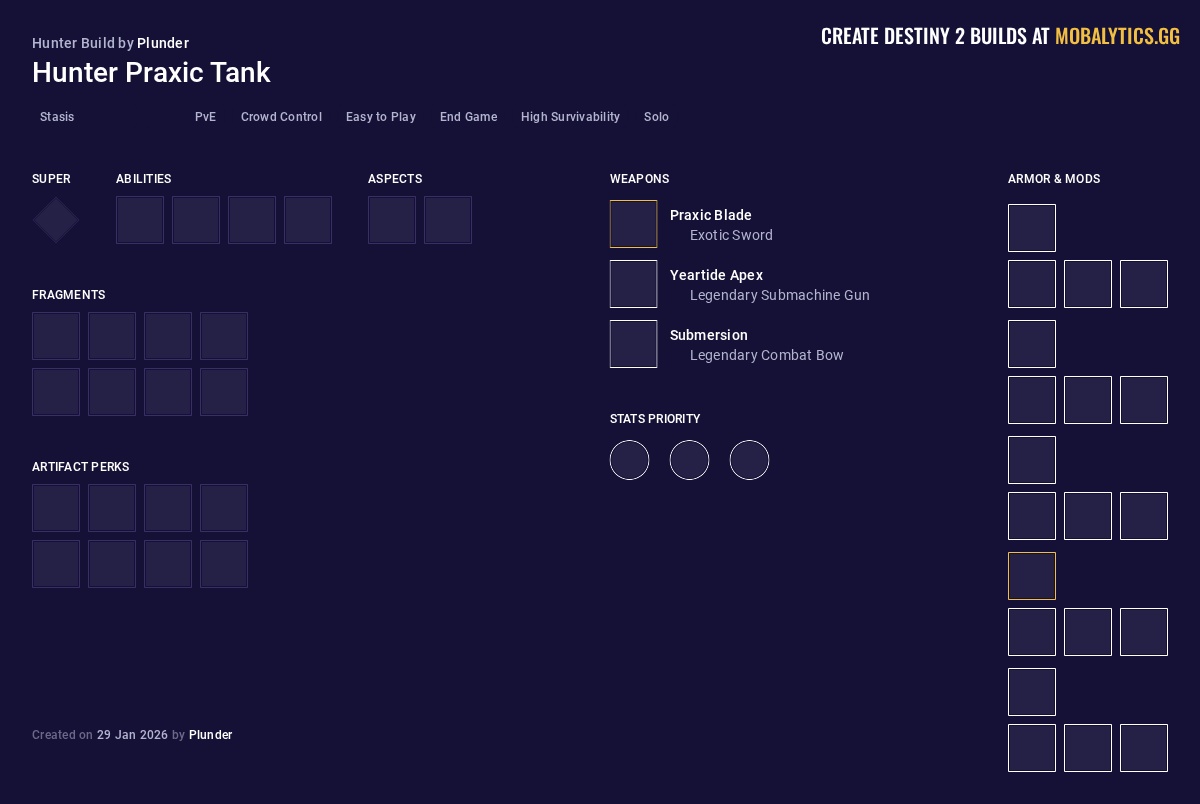Visit the MOBALYTICS.GG link
This screenshot has width=1200, height=804.
(1117, 36)
